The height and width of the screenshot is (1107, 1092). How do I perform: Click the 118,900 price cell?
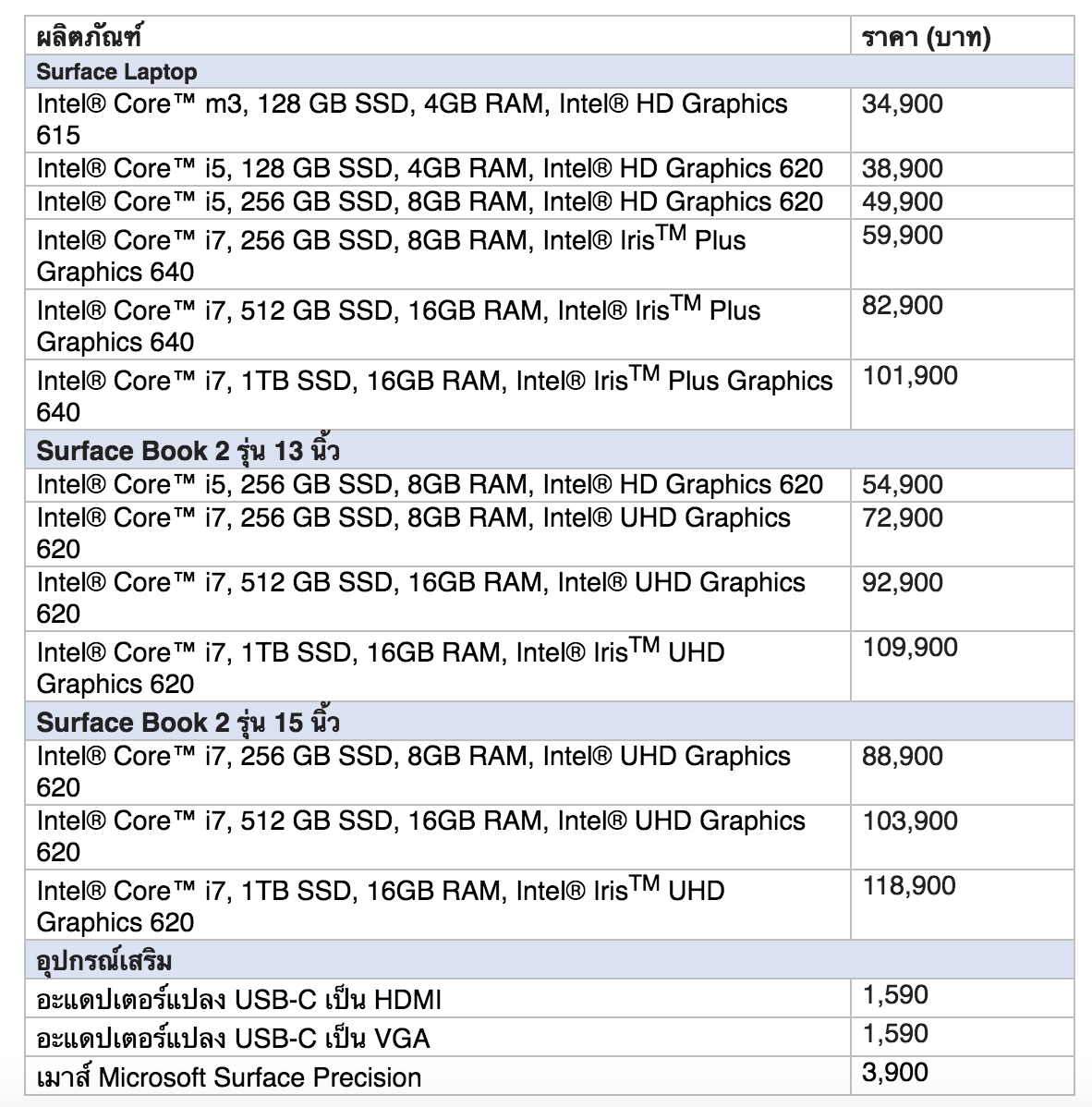click(910, 886)
